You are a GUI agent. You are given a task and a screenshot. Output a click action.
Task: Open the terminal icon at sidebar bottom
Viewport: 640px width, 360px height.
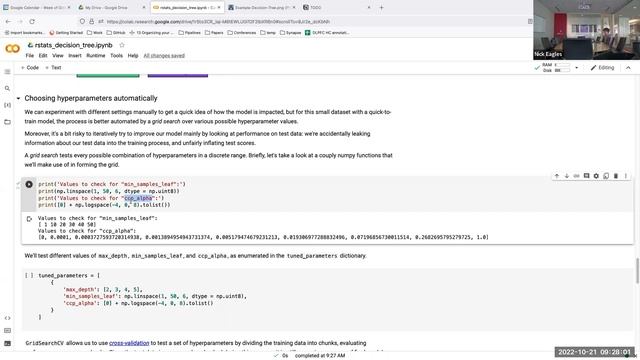click(x=7, y=344)
